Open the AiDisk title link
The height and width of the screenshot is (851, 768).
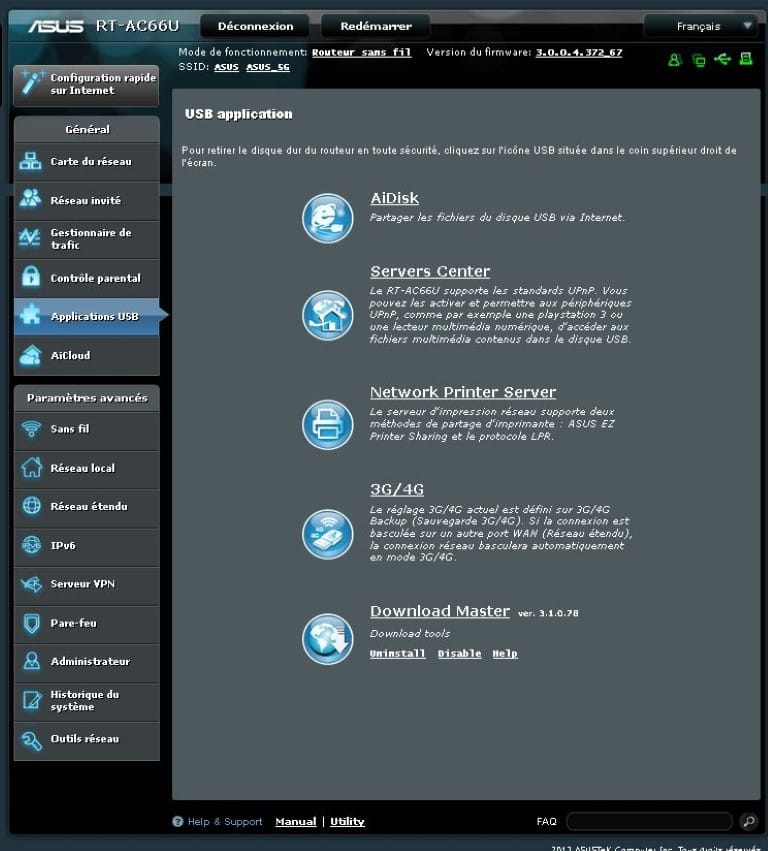pyautogui.click(x=395, y=198)
